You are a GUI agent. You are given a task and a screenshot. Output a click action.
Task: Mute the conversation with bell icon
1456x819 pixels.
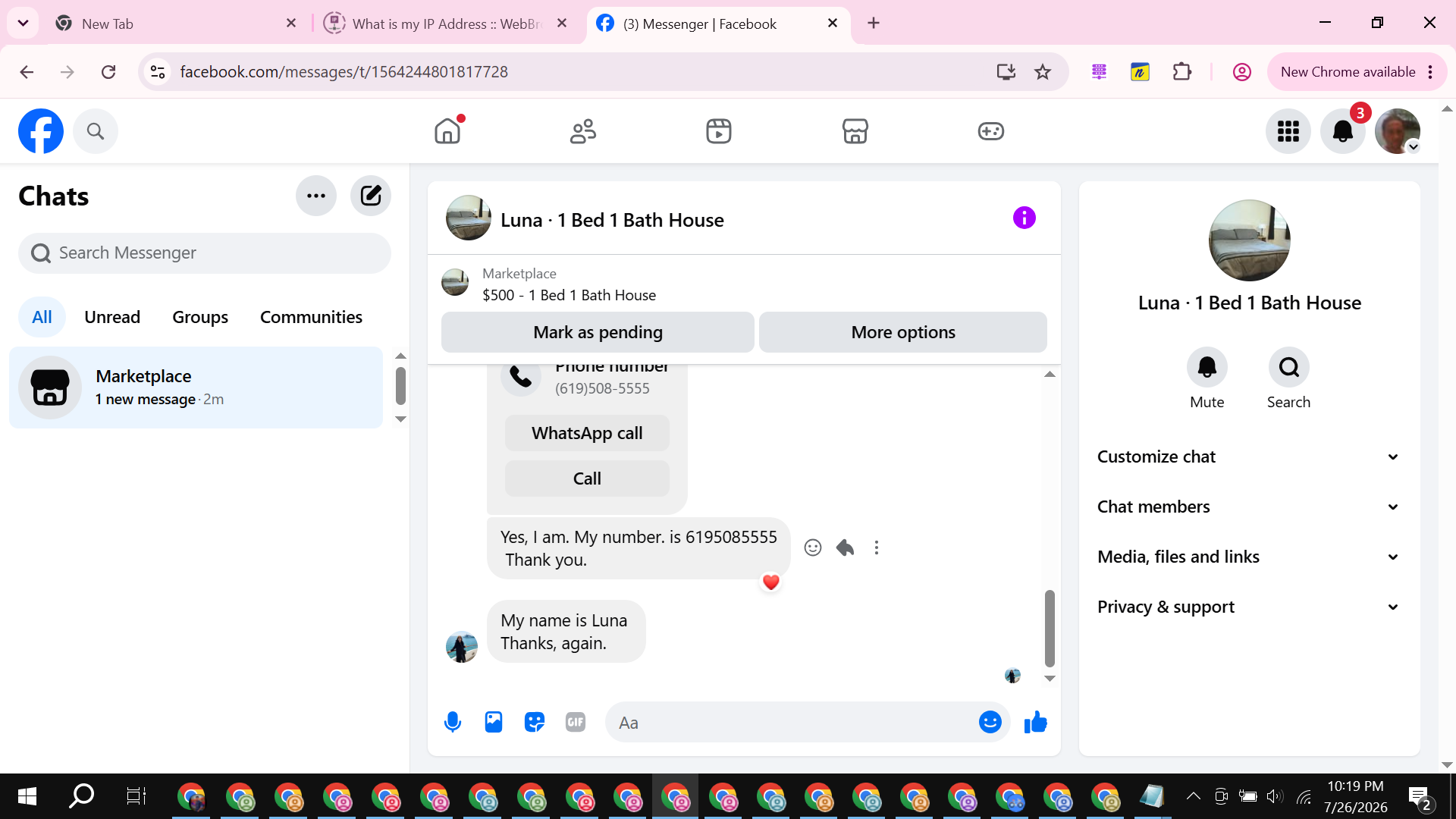tap(1207, 368)
